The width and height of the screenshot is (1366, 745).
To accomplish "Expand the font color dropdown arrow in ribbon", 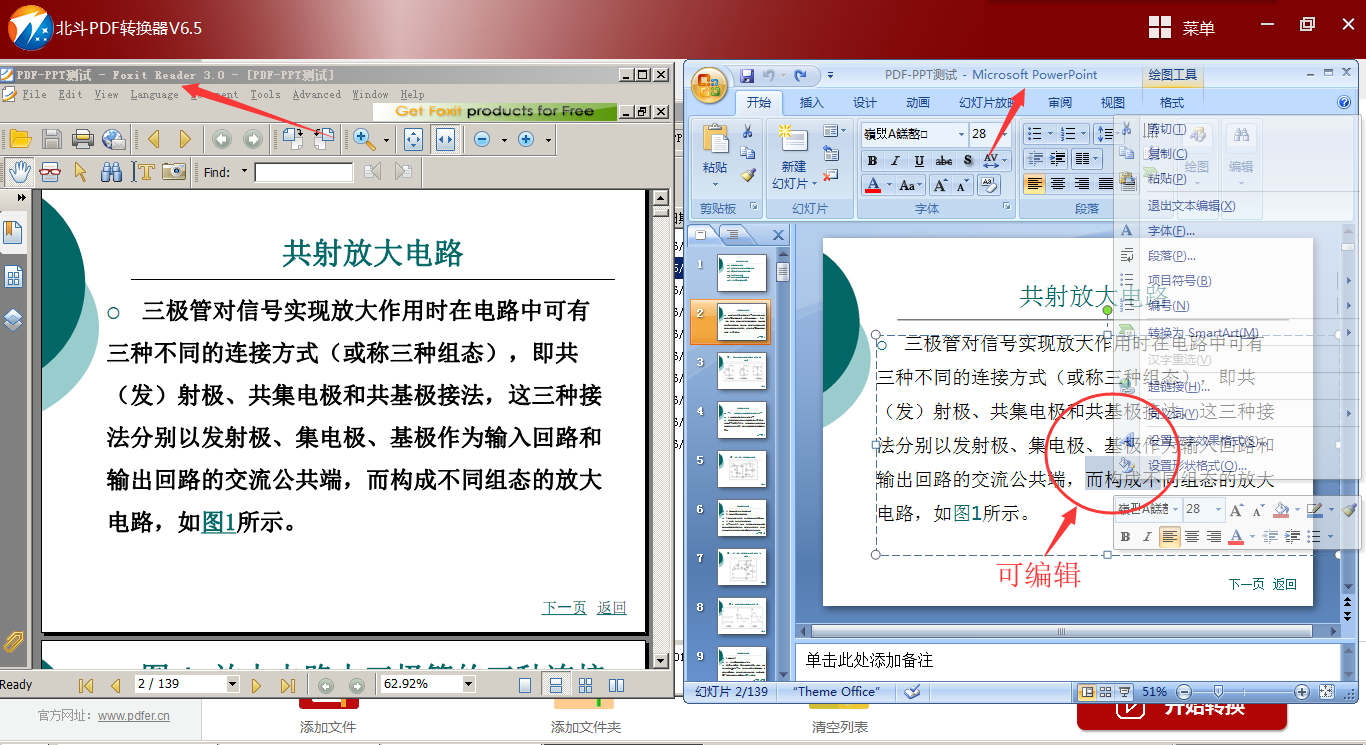I will [889, 185].
